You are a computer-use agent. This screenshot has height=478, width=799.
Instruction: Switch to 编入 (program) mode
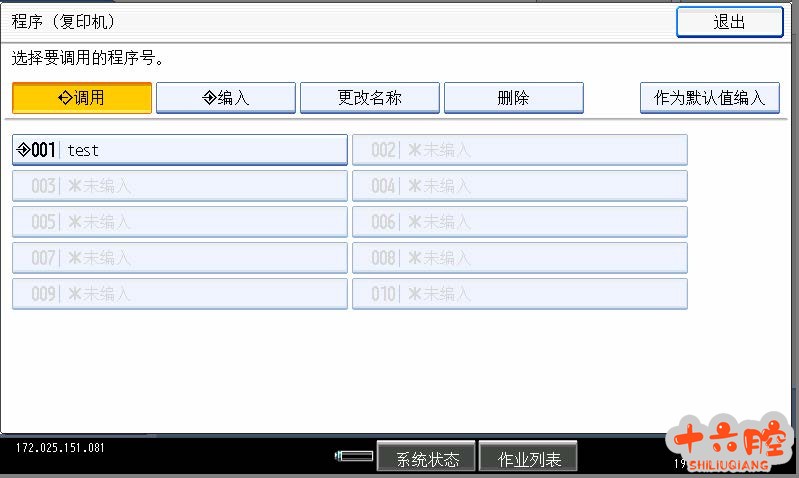coord(226,98)
